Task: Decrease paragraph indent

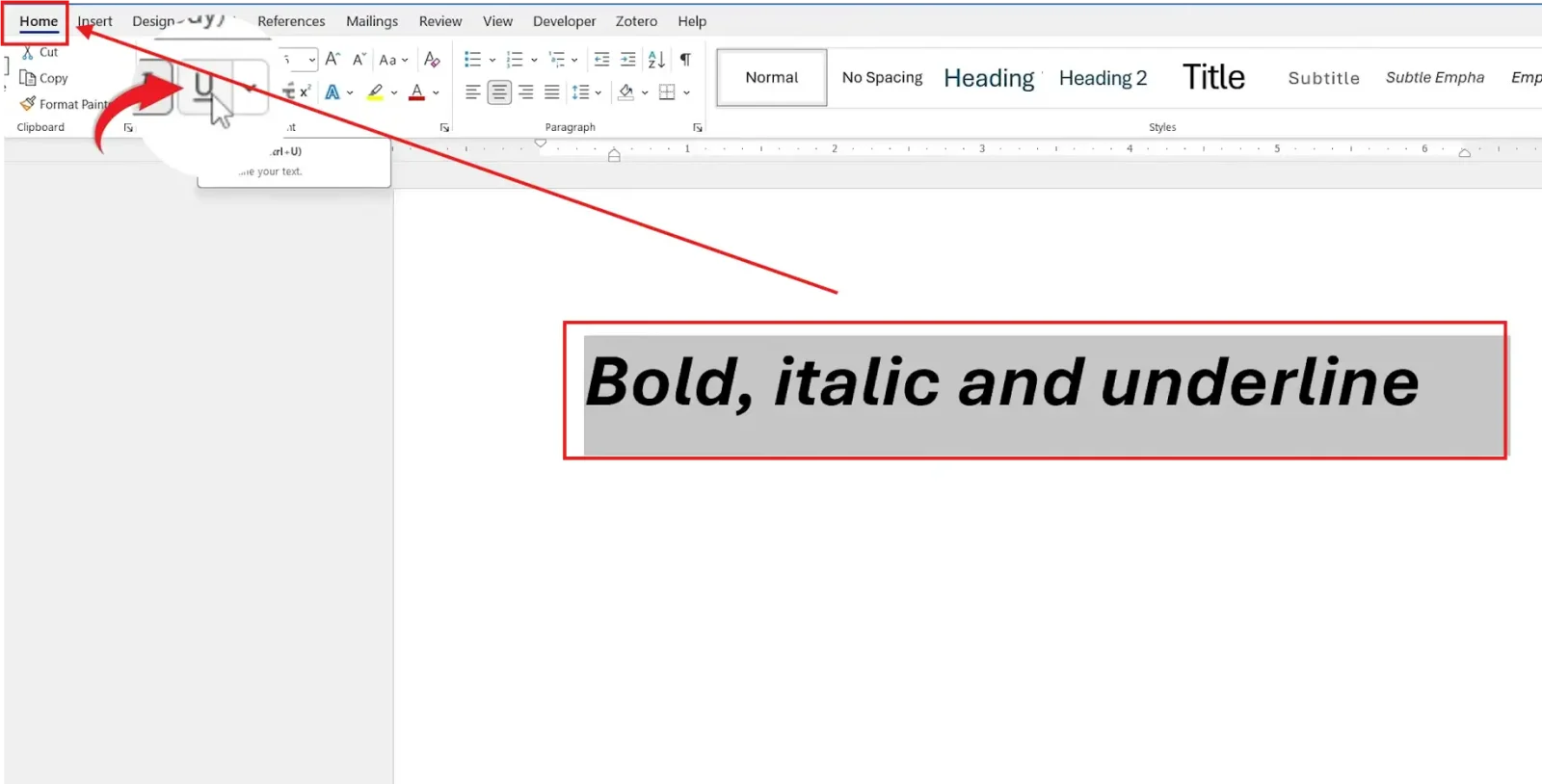Action: (x=601, y=60)
